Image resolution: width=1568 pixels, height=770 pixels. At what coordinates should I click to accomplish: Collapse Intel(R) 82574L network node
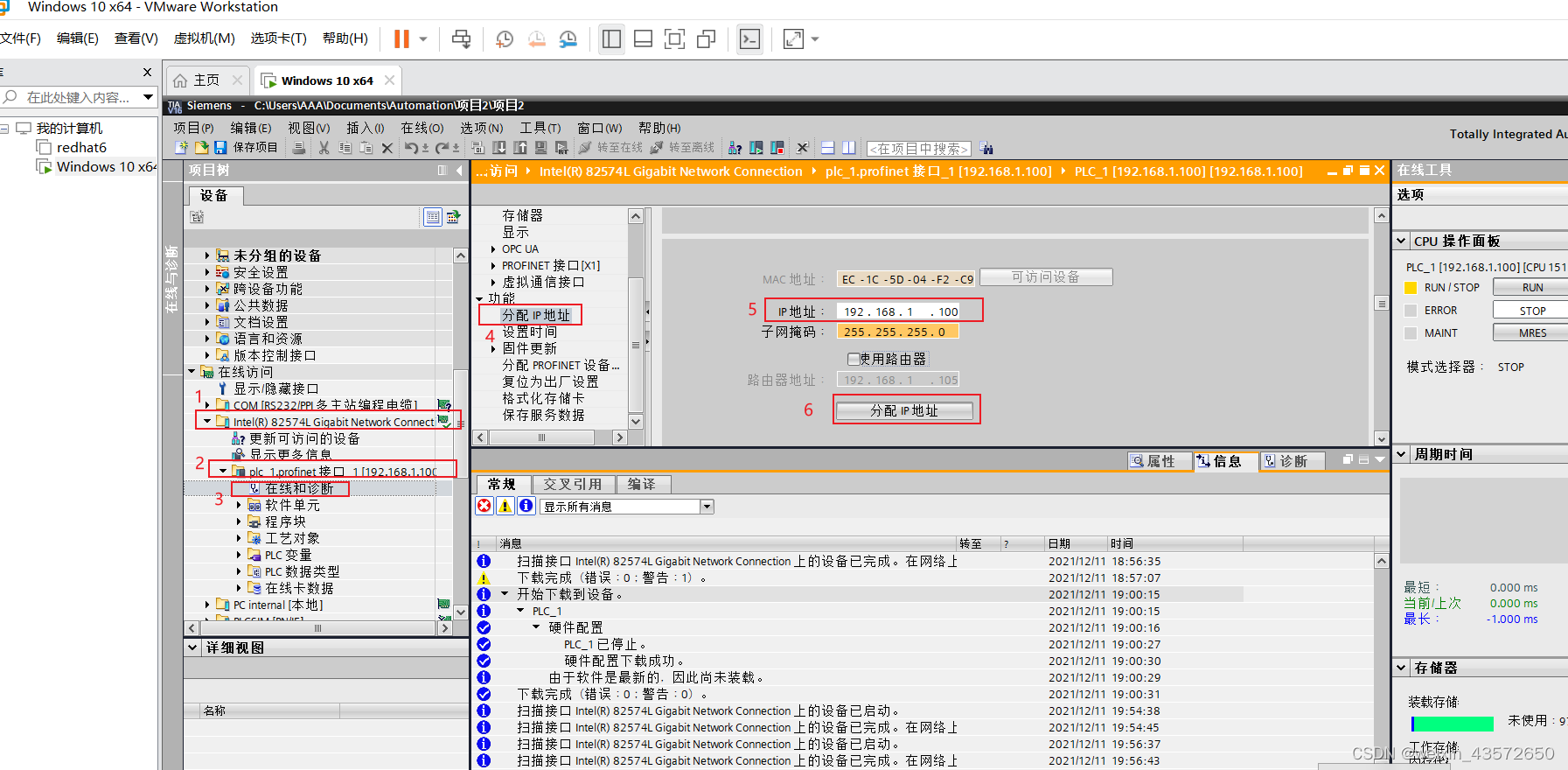pos(207,422)
